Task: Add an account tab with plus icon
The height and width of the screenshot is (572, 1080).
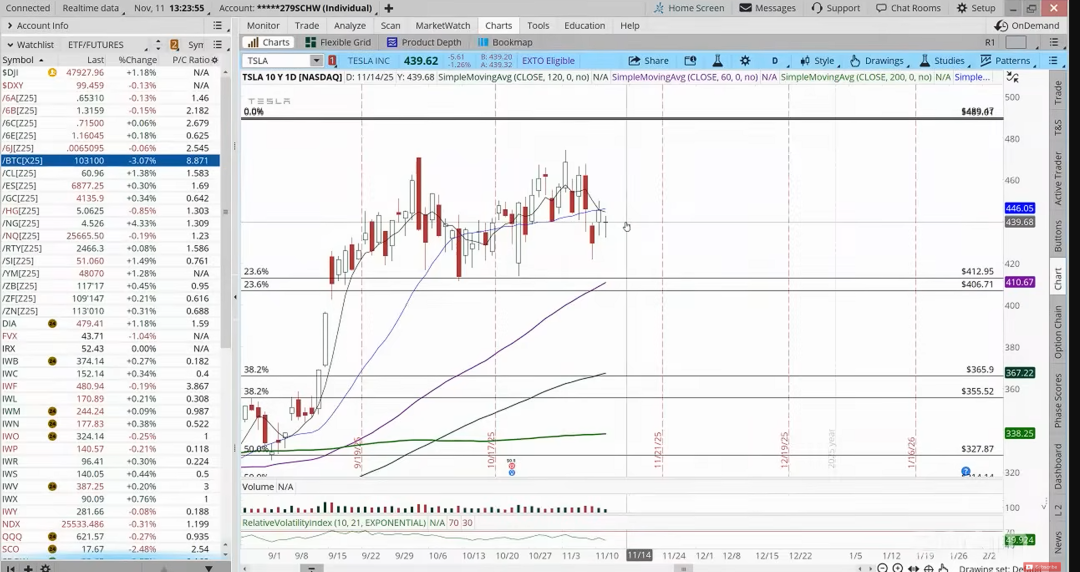Action: [388, 8]
